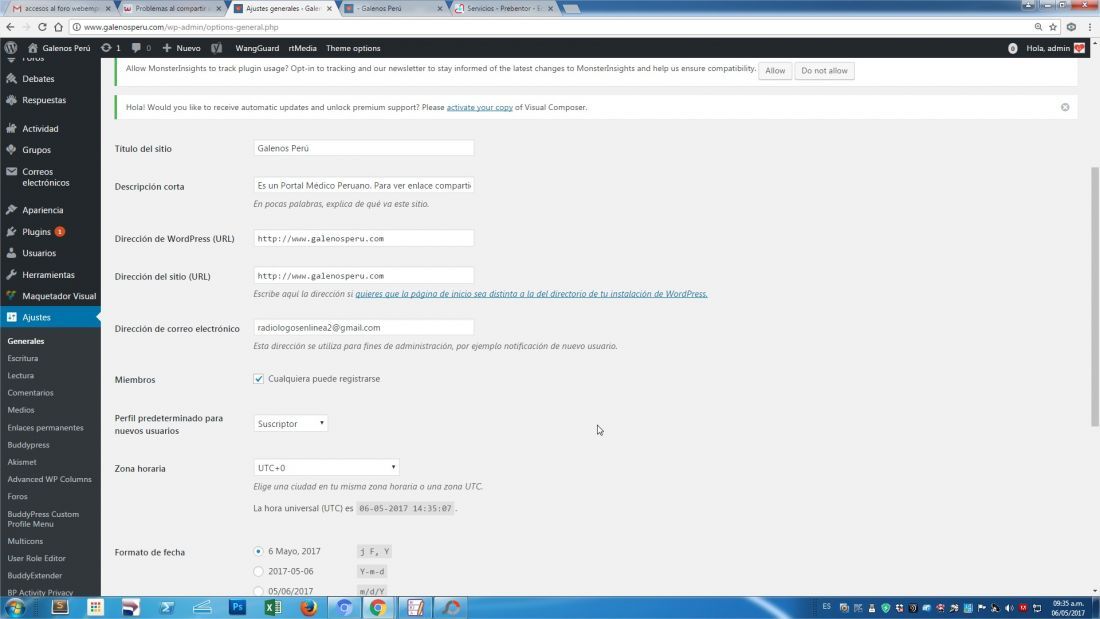Open the Hola, admin account menu
The image size is (1100, 619).
[x=1055, y=48]
